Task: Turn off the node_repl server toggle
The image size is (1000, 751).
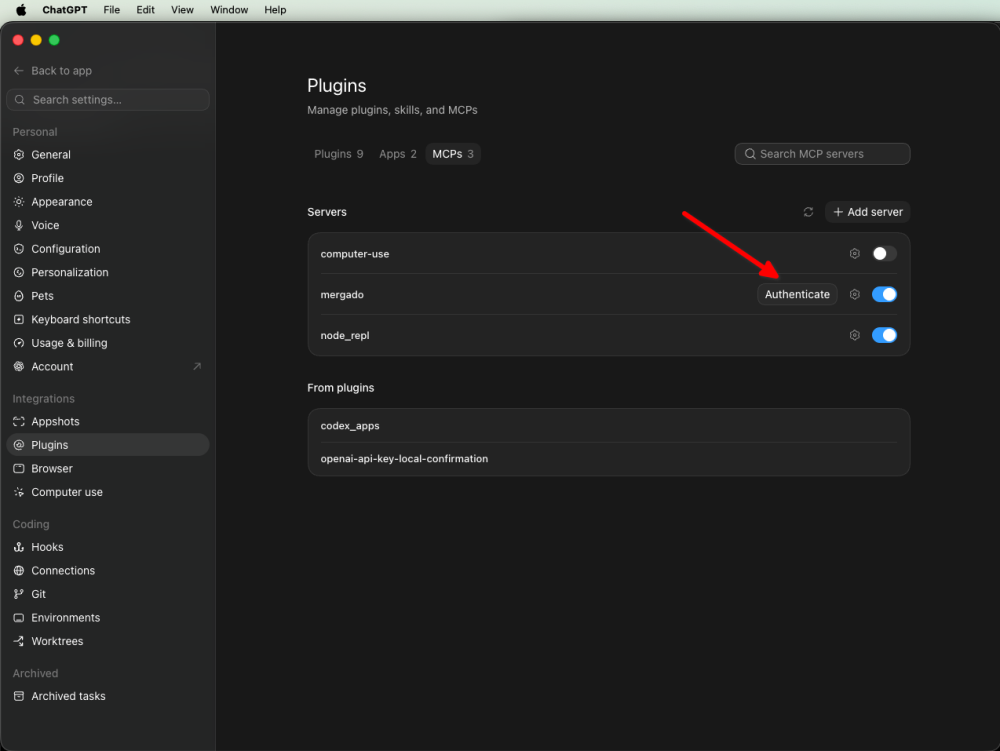Action: (884, 335)
